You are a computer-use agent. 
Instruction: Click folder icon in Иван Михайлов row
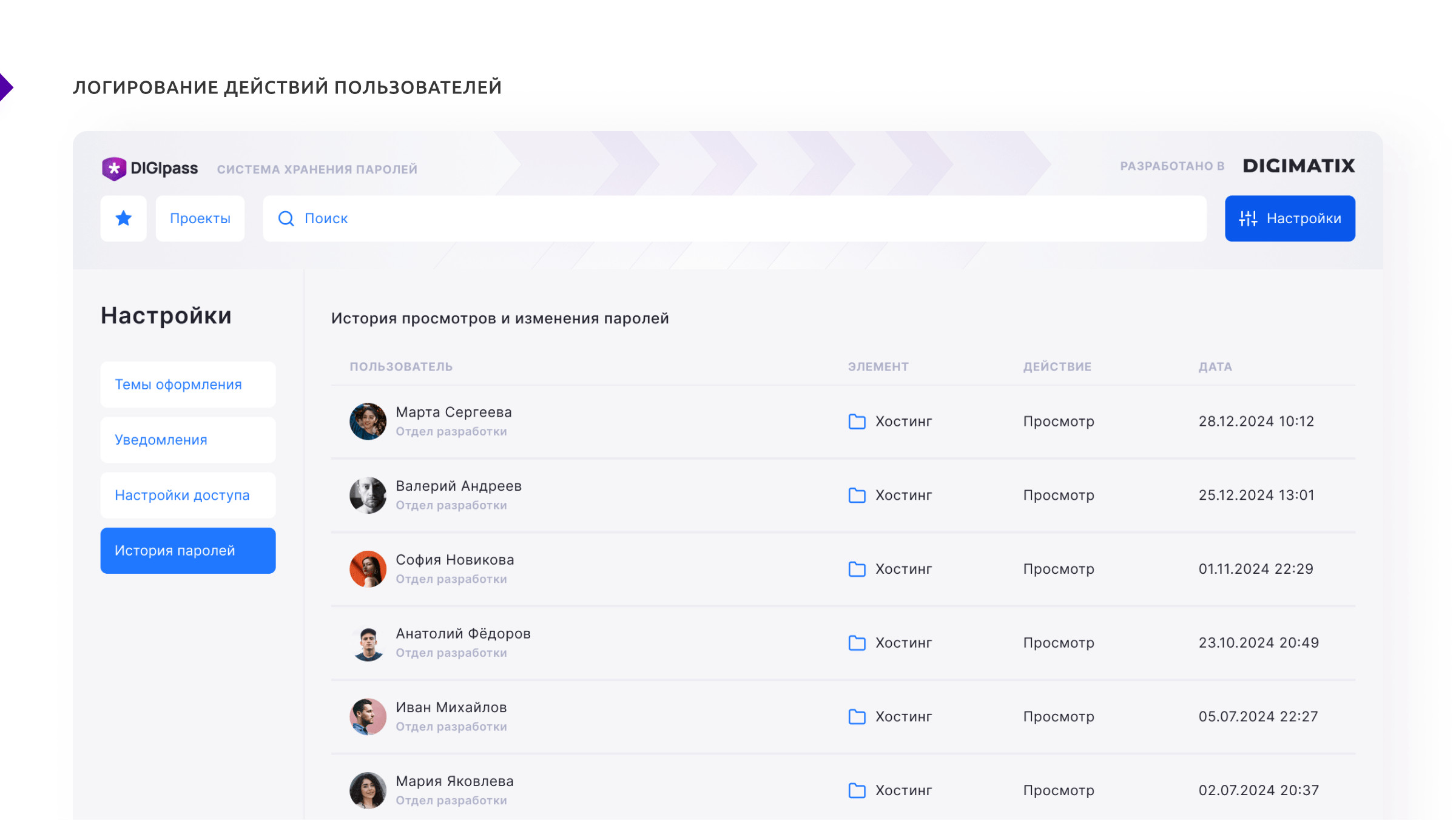[x=857, y=717]
